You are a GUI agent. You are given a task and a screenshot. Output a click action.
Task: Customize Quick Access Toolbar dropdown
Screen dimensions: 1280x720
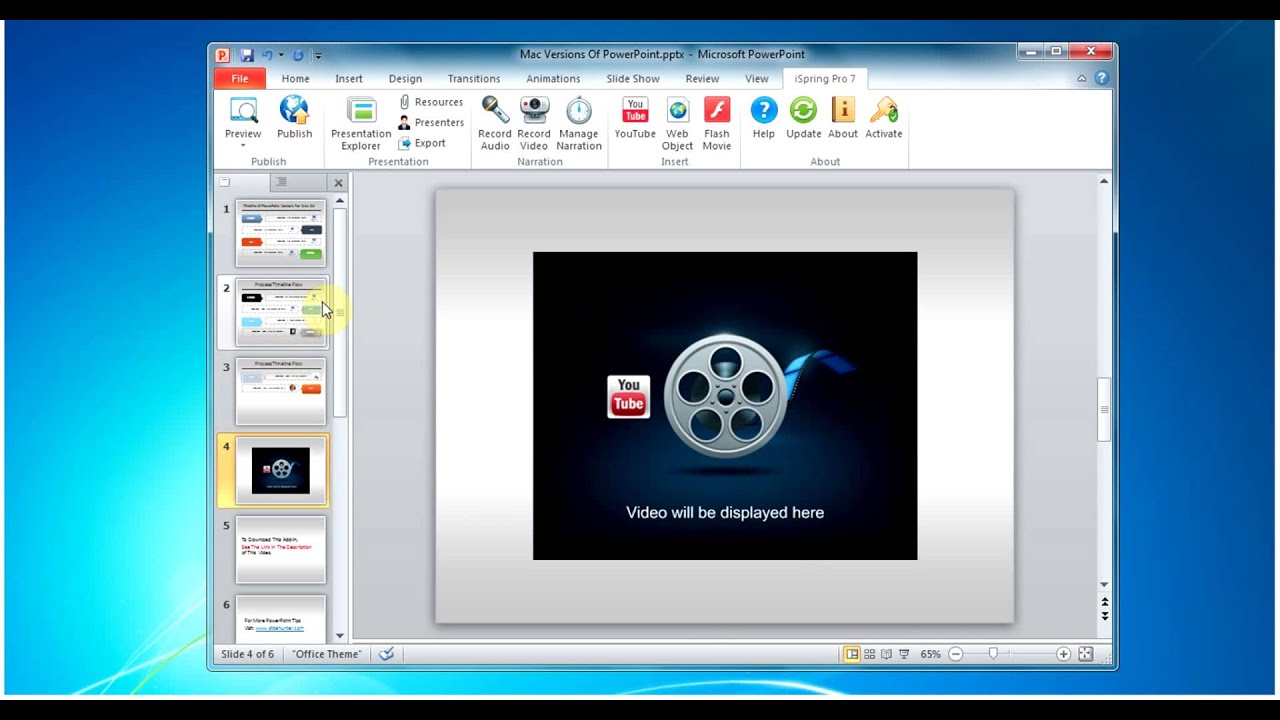(x=318, y=55)
